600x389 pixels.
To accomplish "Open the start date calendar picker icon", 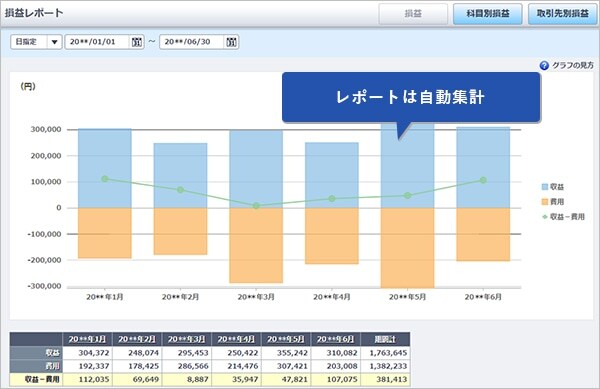I will tap(137, 42).
